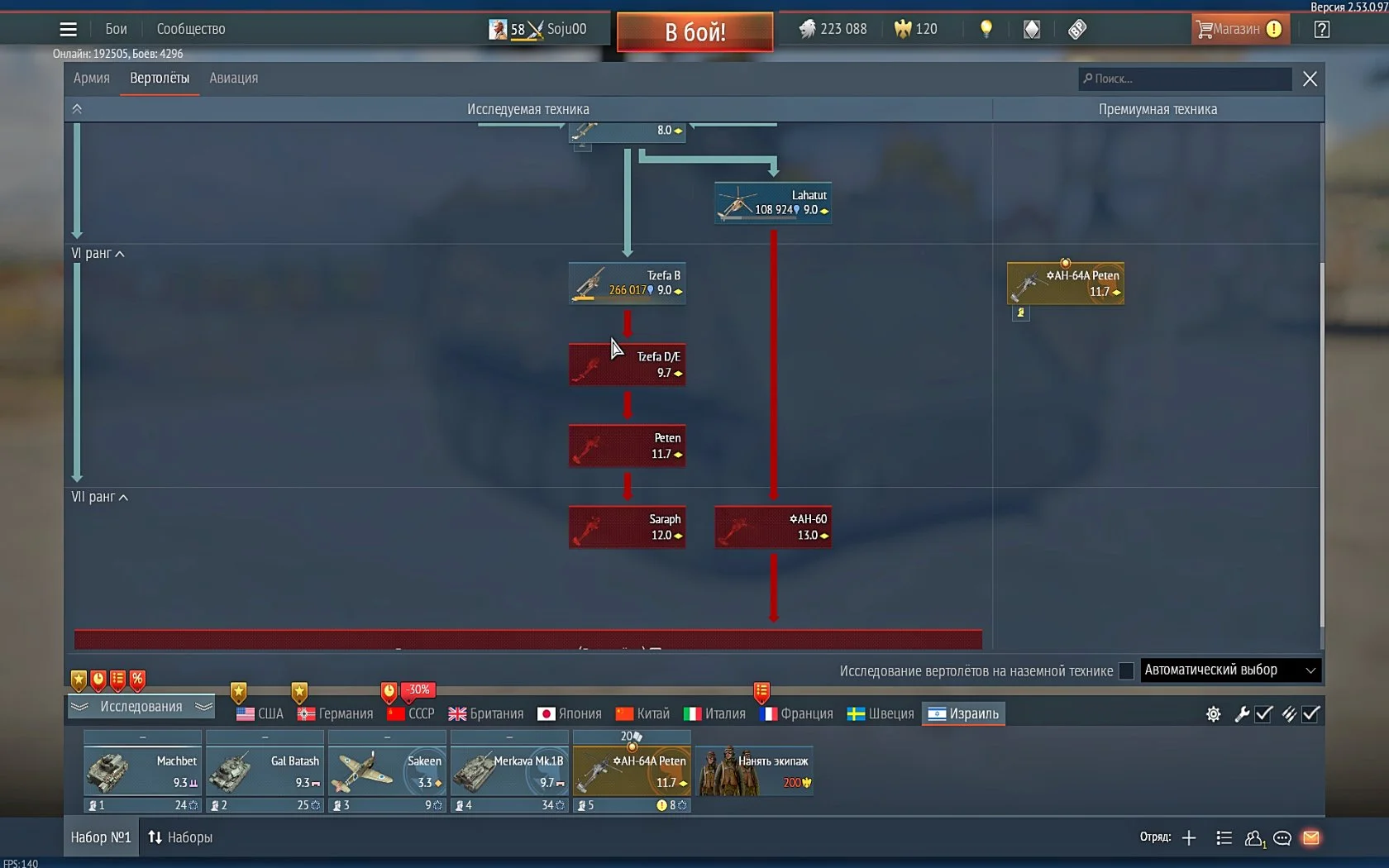Select the Франция nation
Image resolution: width=1389 pixels, height=868 pixels.
pos(796,713)
